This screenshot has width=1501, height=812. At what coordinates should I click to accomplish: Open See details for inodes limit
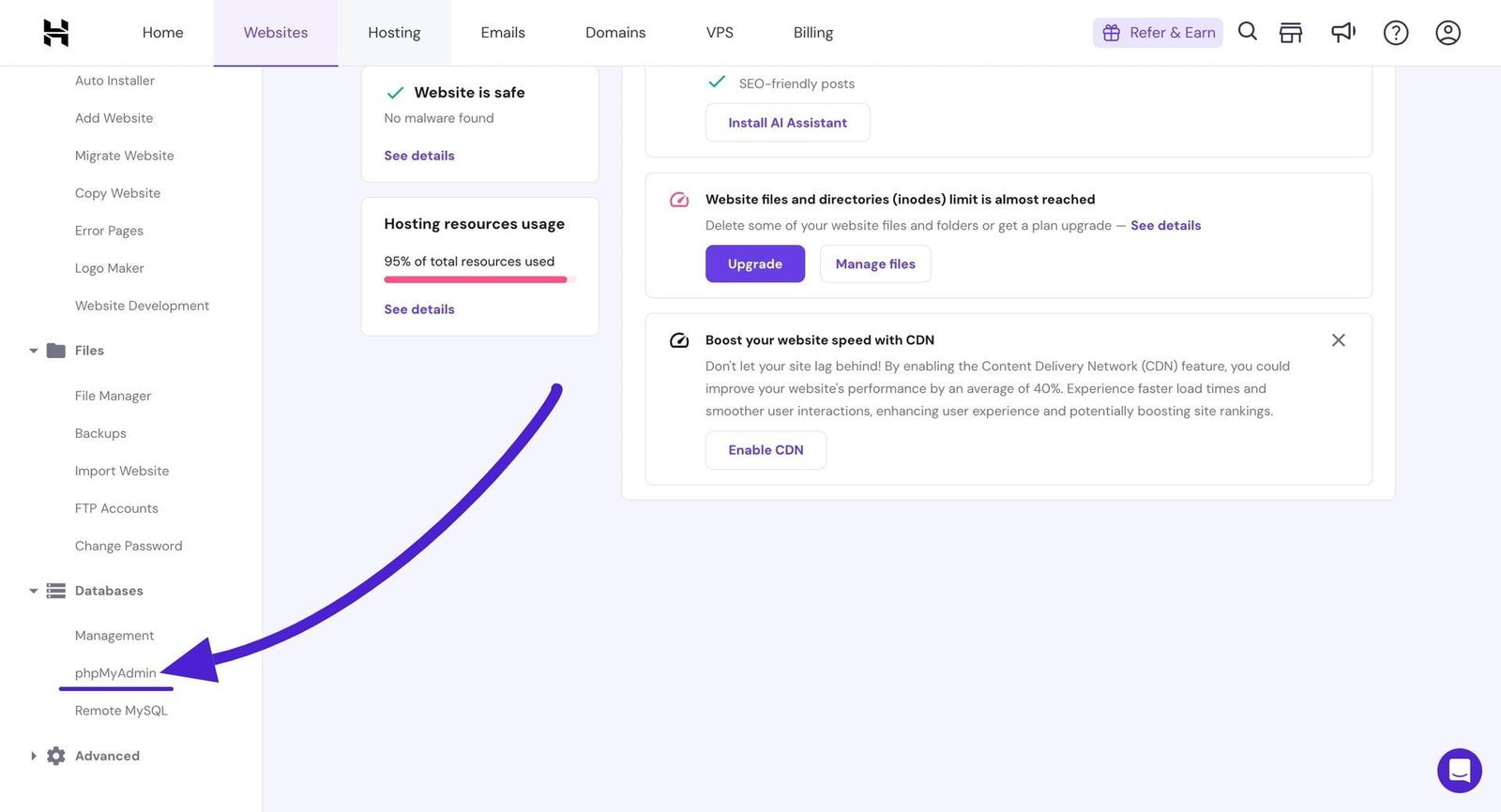[x=1165, y=225]
